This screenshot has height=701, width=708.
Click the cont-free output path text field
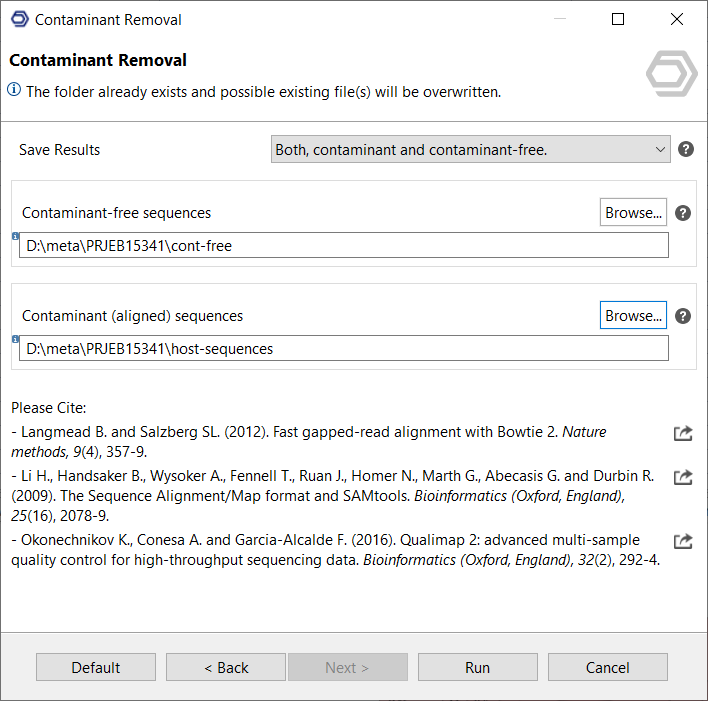(344, 246)
